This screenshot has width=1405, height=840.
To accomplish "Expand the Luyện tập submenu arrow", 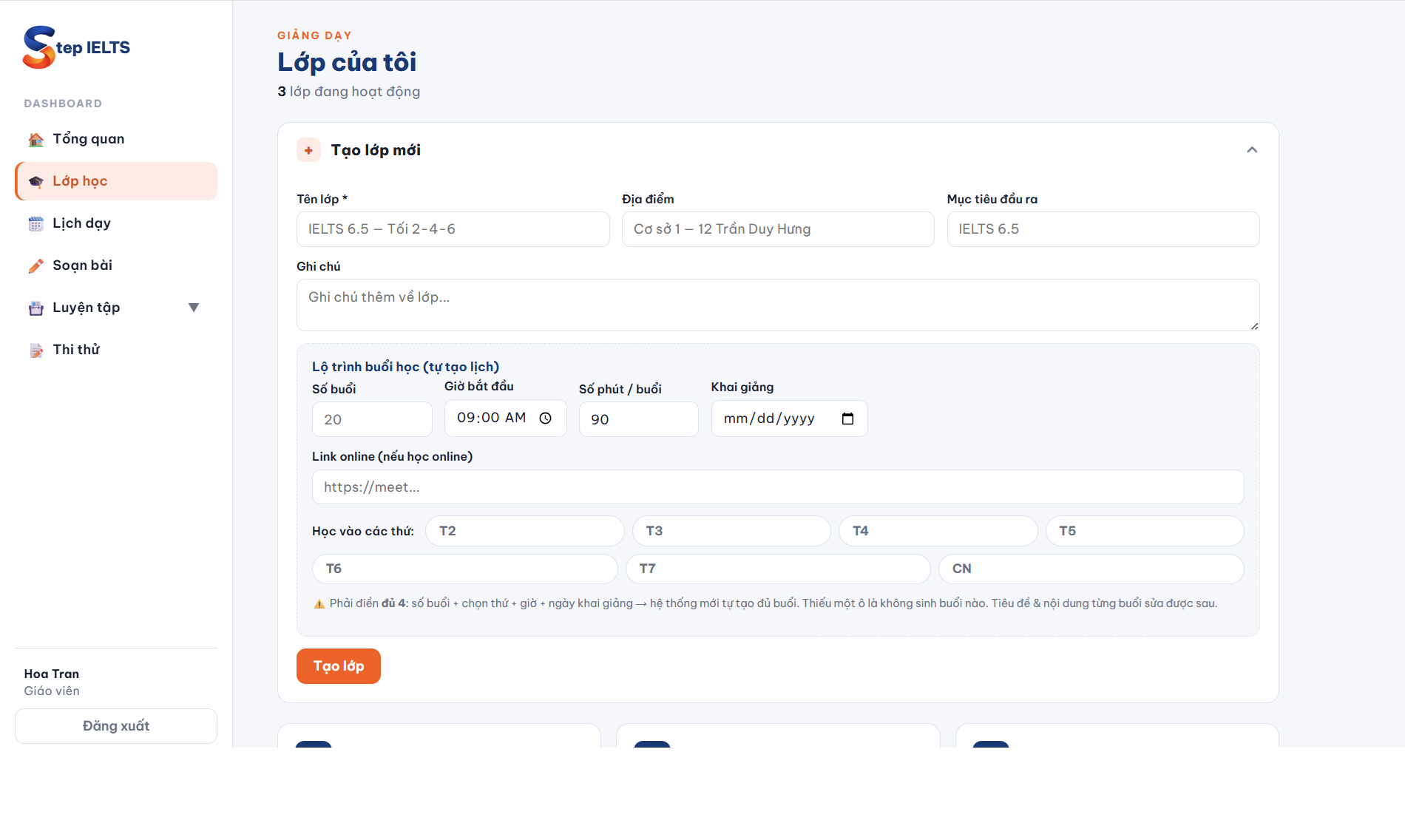I will click(194, 308).
